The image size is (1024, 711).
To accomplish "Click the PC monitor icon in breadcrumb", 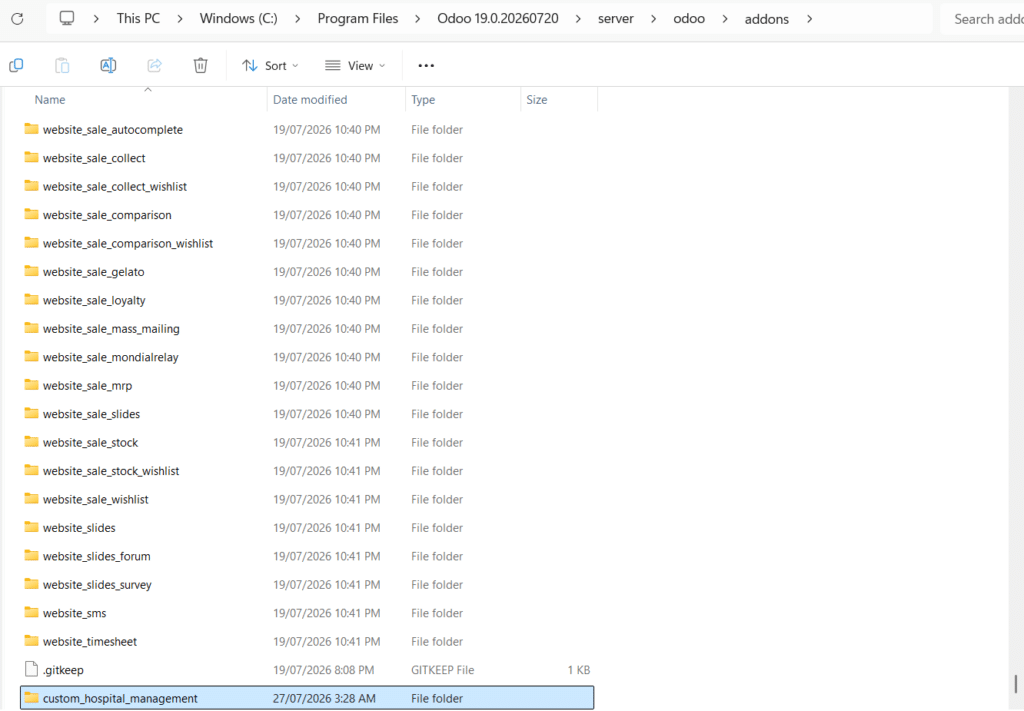I will 67,18.
